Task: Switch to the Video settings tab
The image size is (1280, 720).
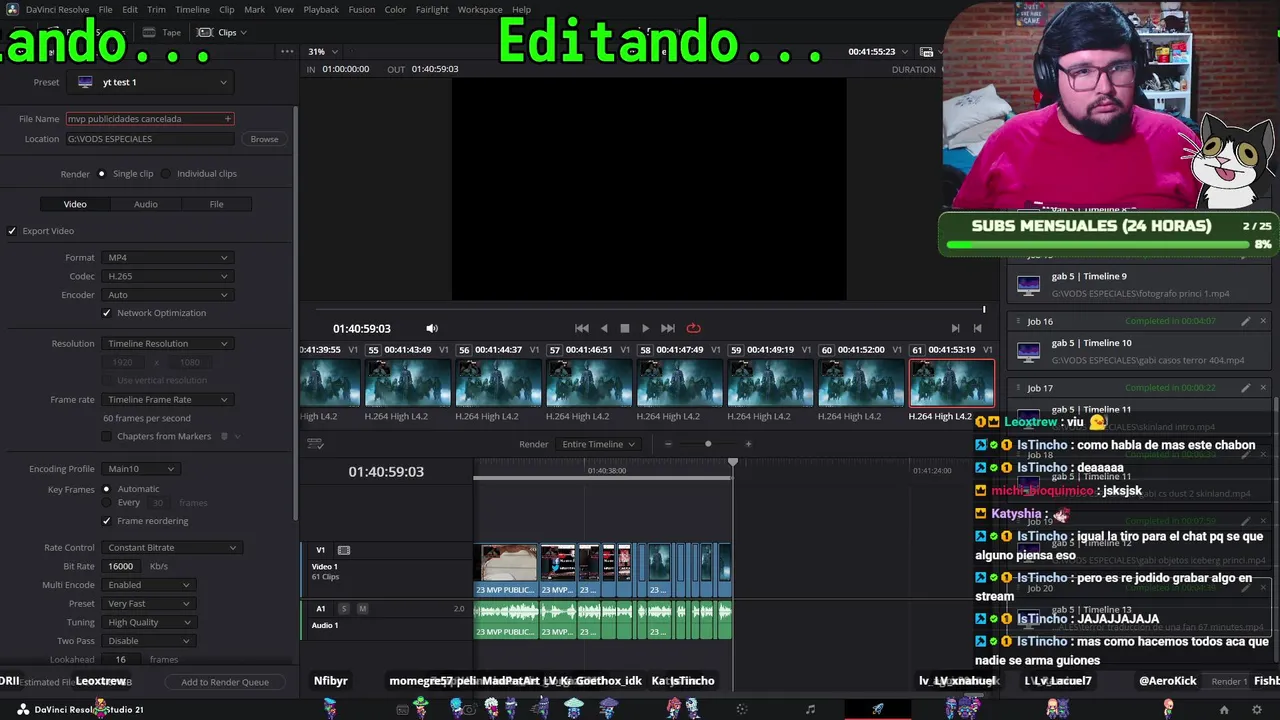Action: [x=75, y=204]
